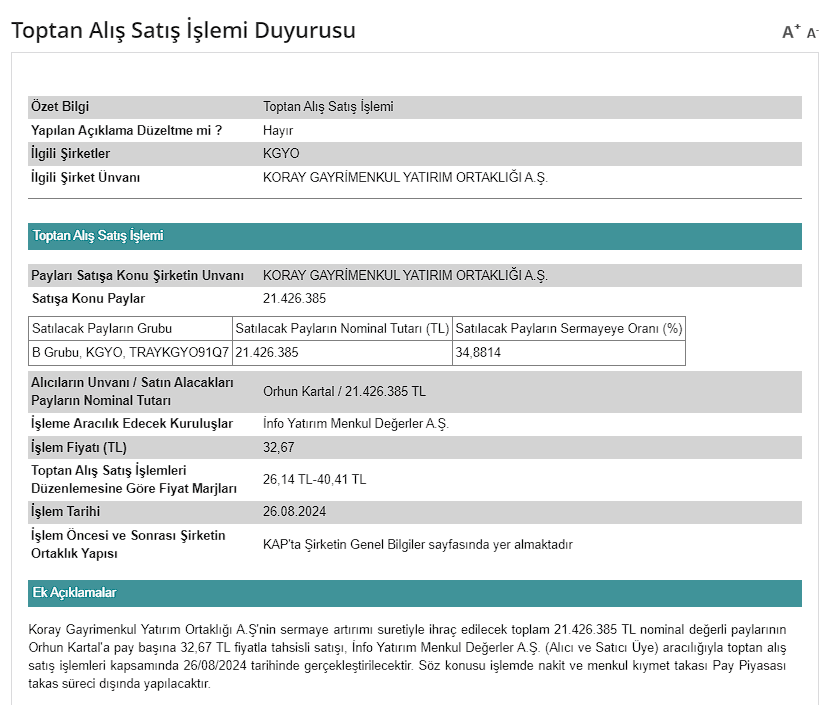826x705 pixels.
Task: Decrease font size with the A- icon
Action: (x=812, y=33)
